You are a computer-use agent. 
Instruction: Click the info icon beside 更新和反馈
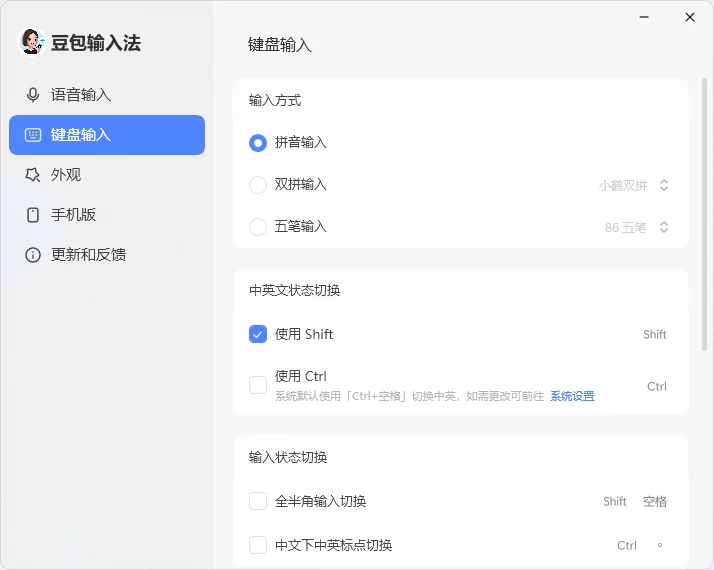(33, 255)
